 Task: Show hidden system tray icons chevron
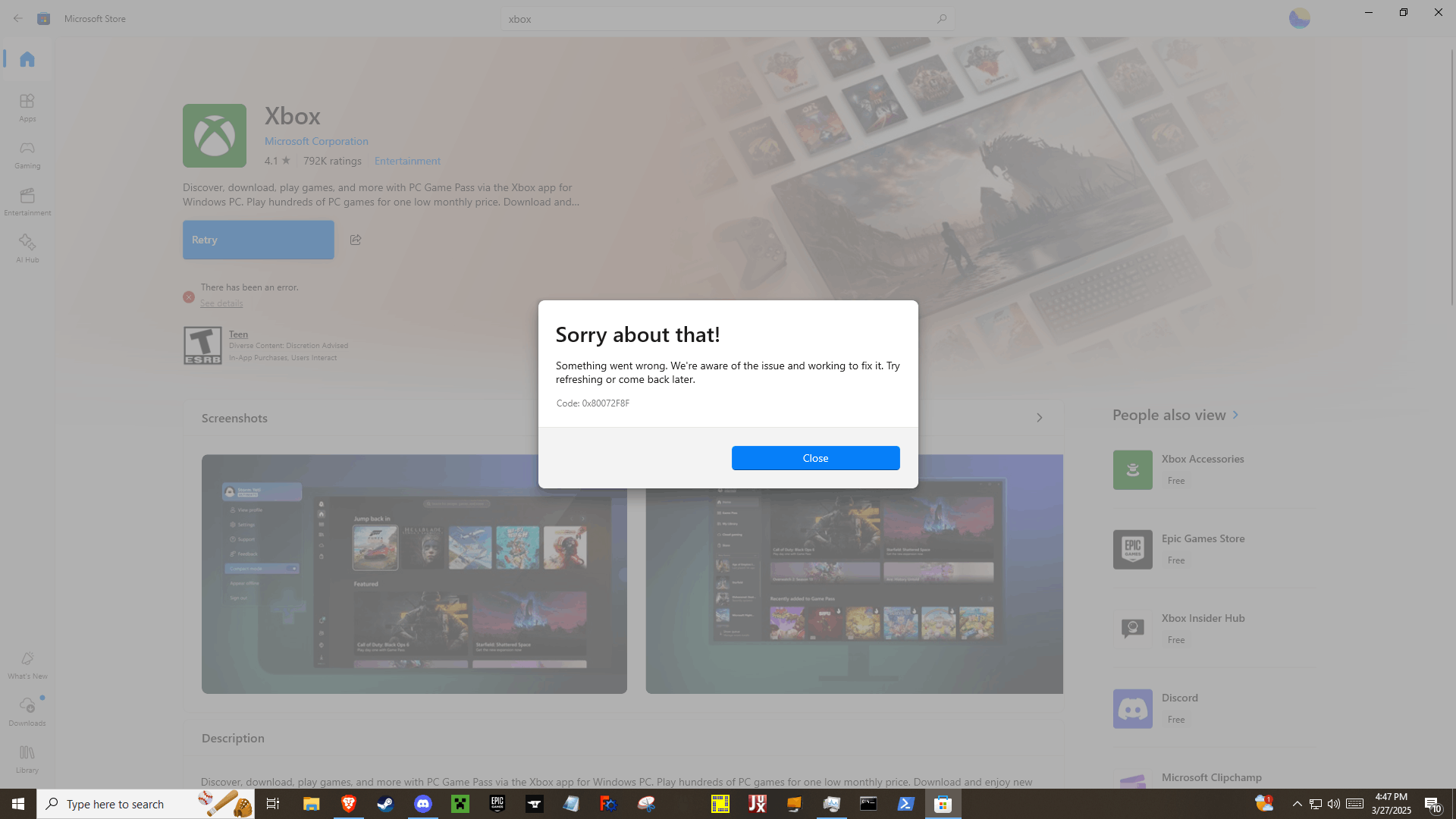point(1297,804)
